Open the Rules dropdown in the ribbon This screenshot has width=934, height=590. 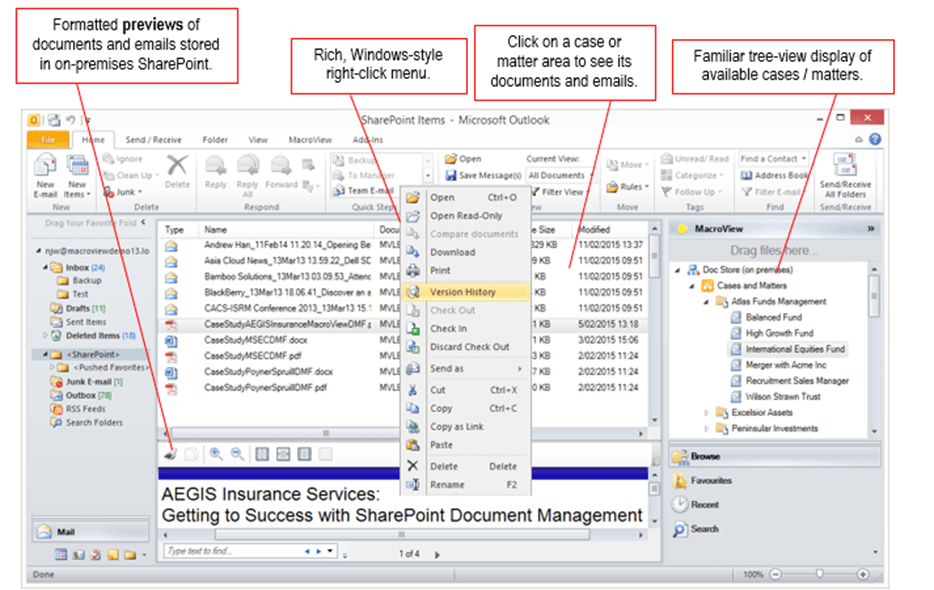[630, 187]
